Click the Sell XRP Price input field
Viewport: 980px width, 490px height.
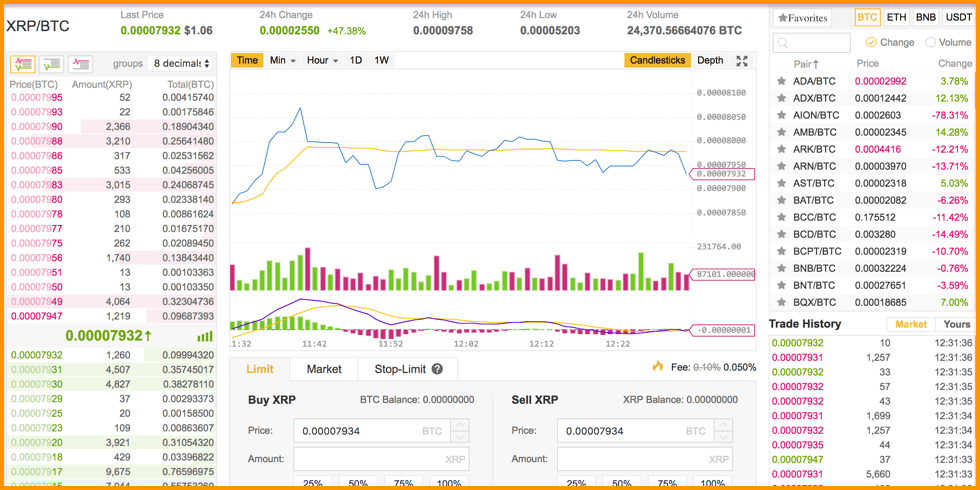[635, 431]
